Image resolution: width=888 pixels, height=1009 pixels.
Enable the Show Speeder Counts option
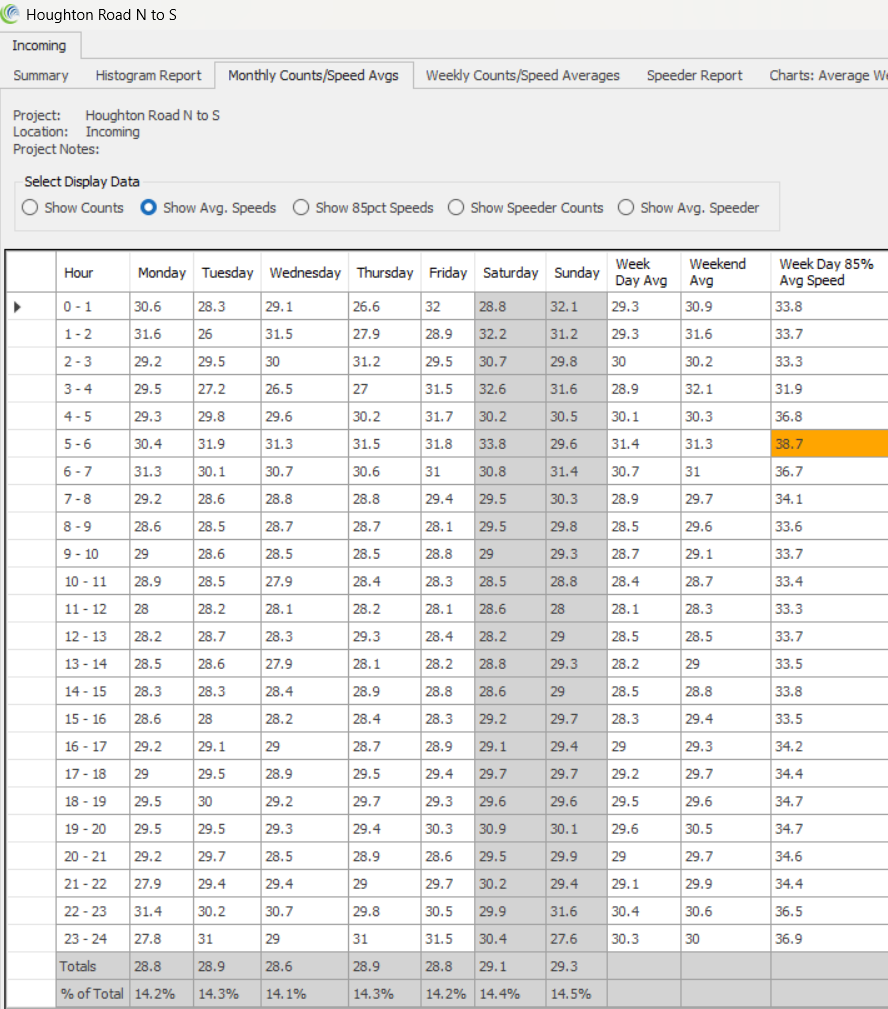tap(456, 208)
